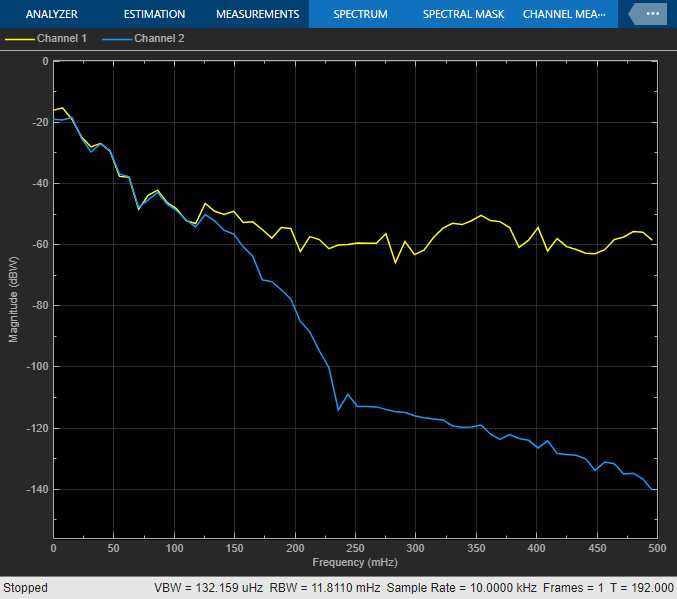The image size is (677, 599).
Task: Click the Stopped status text
Action: coord(25,588)
